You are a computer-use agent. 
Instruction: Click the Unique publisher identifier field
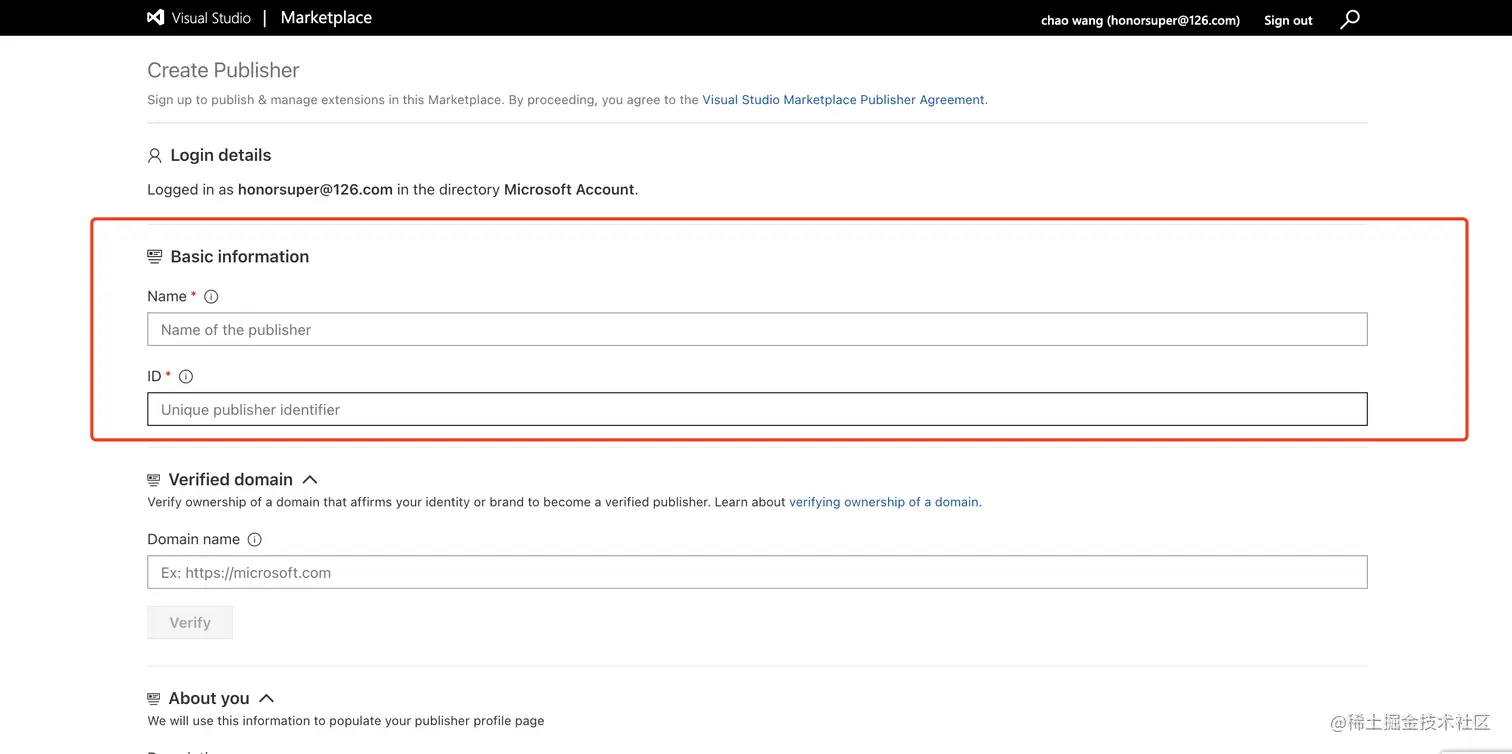pos(756,410)
